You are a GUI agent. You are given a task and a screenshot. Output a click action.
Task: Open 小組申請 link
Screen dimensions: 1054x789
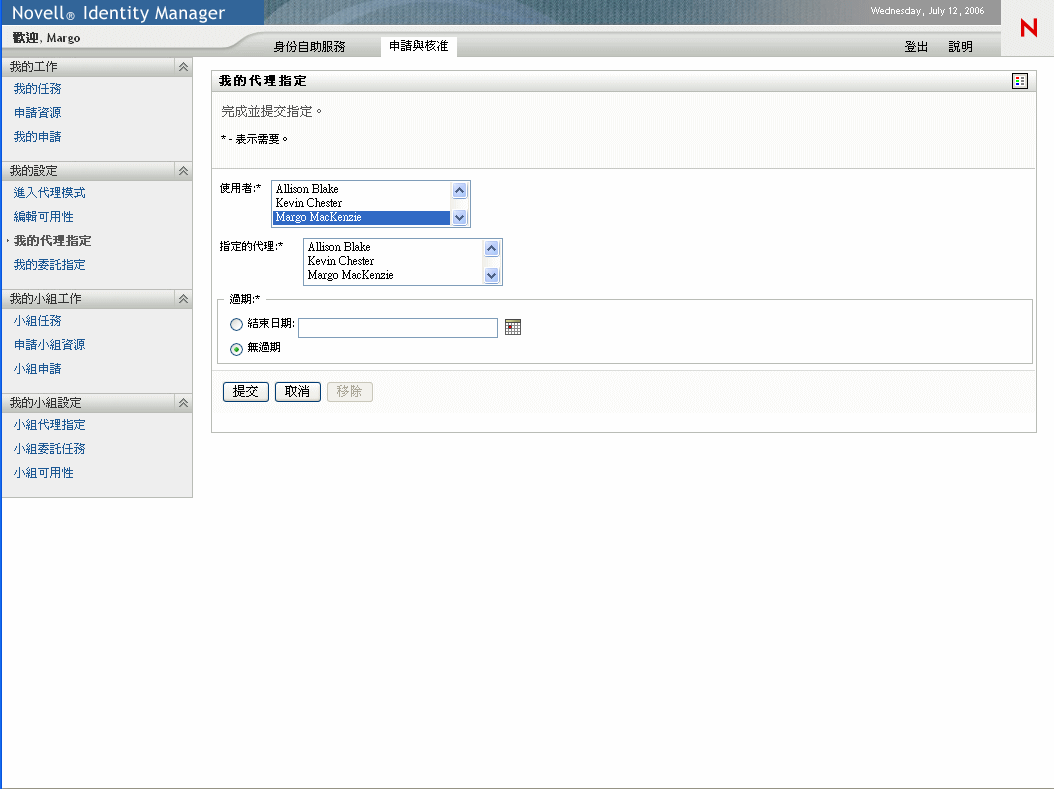click(38, 369)
